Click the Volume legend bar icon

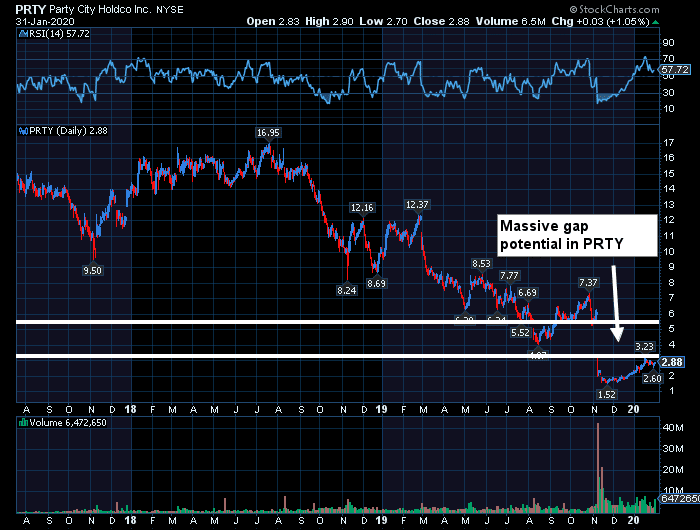(24, 422)
